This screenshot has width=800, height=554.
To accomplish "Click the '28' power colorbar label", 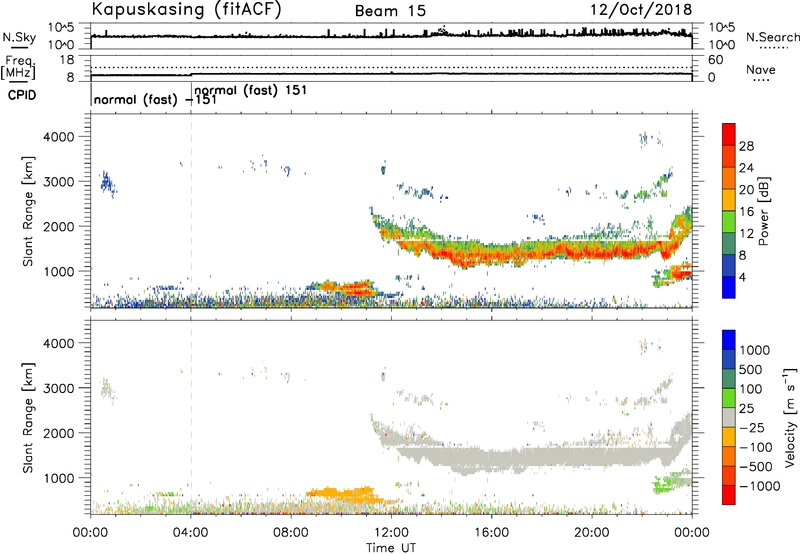I will pyautogui.click(x=746, y=146).
